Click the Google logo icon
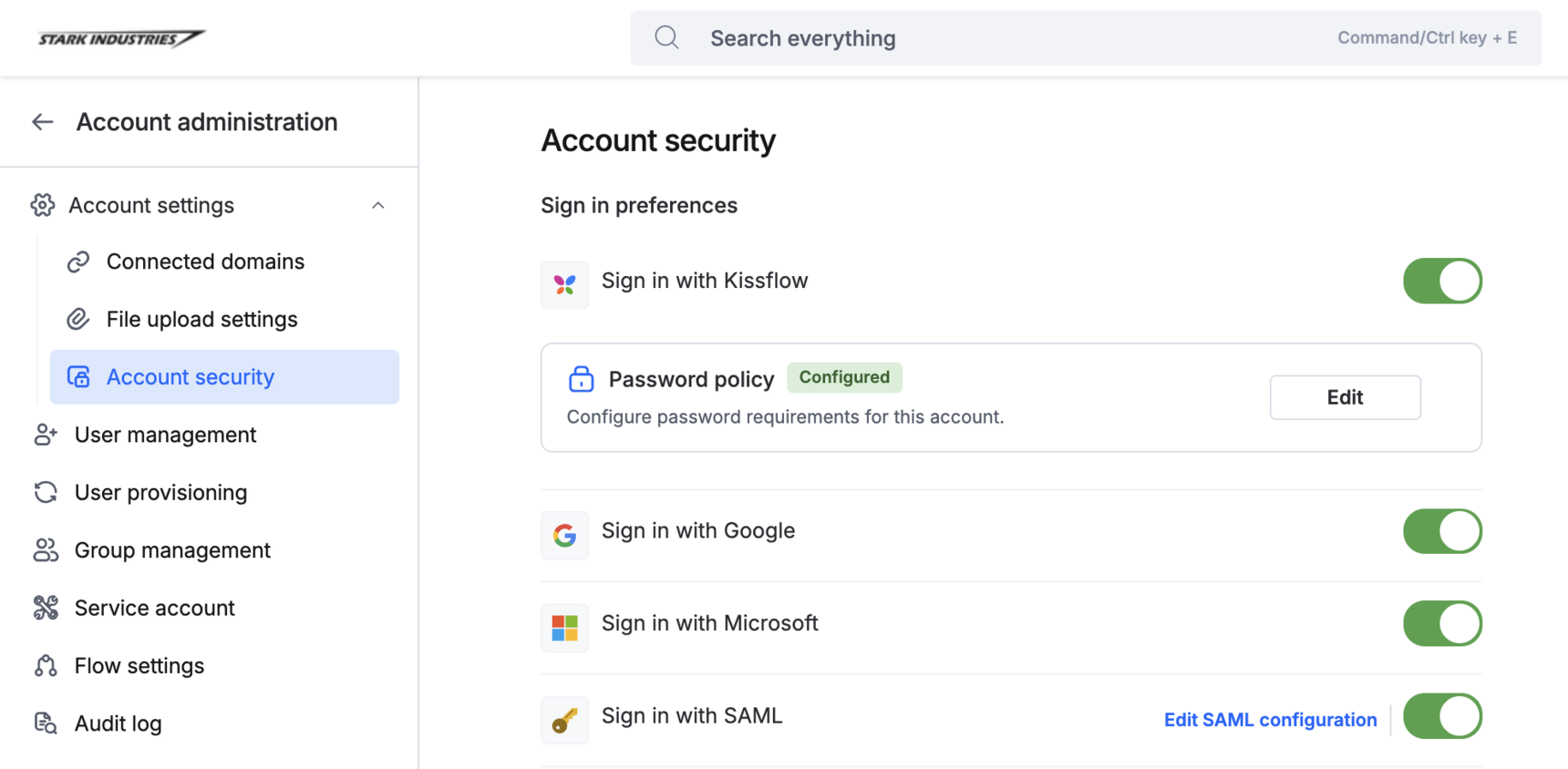1568x769 pixels. (x=565, y=536)
